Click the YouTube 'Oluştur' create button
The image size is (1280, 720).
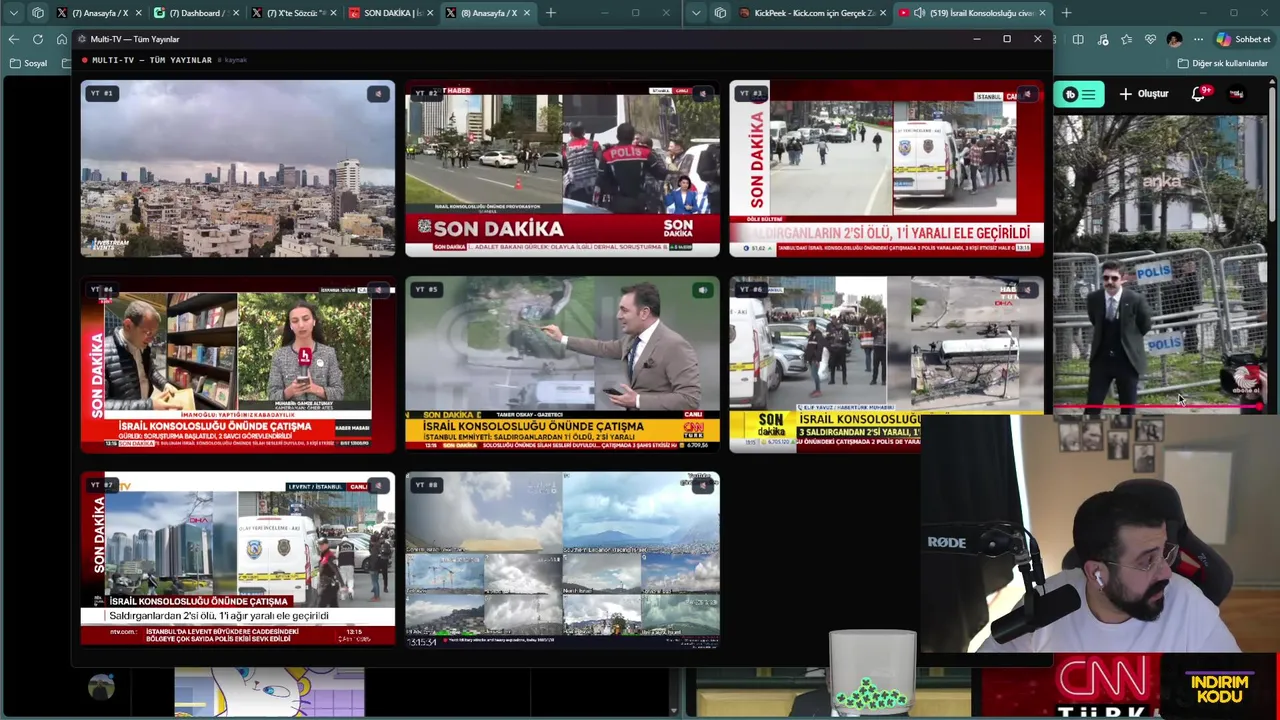(x=1144, y=94)
